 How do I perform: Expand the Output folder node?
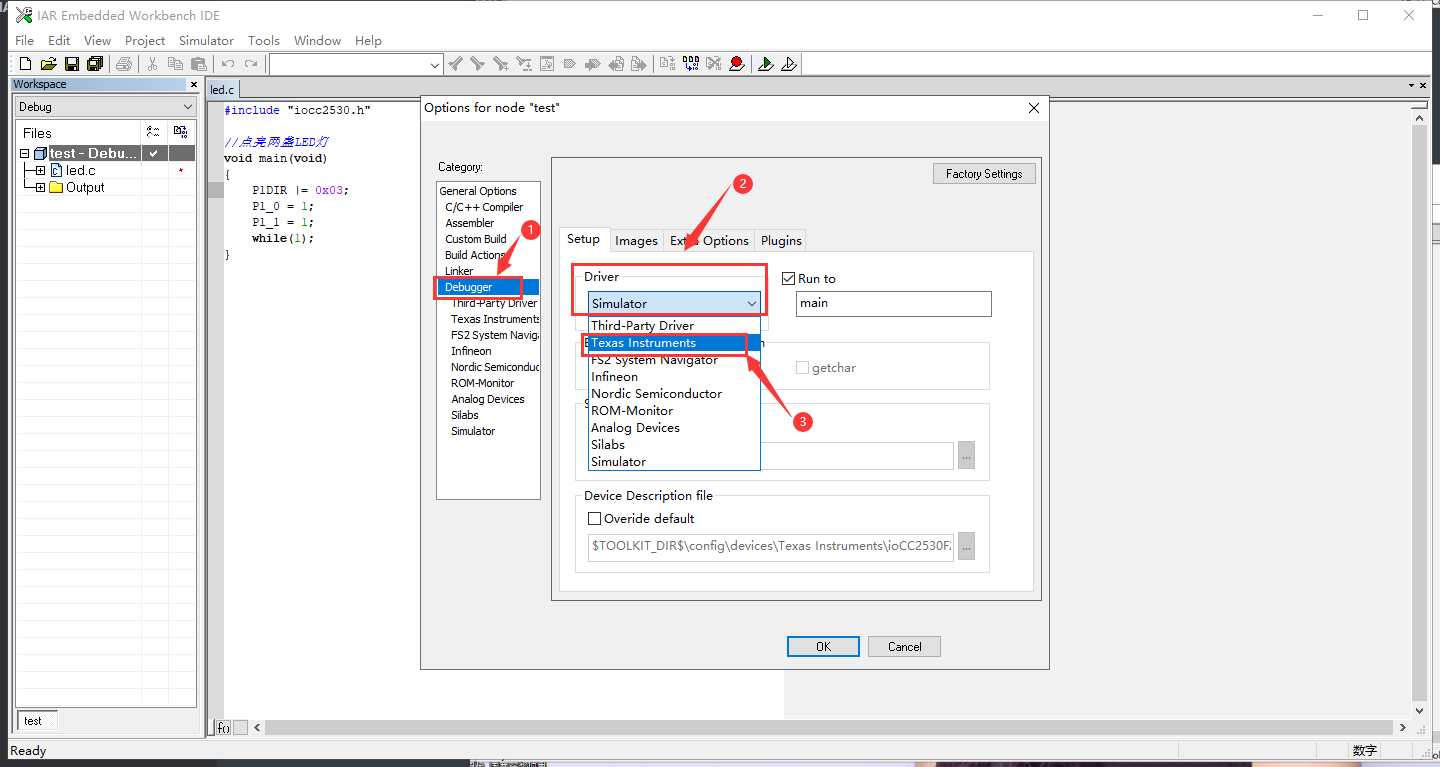[x=40, y=187]
